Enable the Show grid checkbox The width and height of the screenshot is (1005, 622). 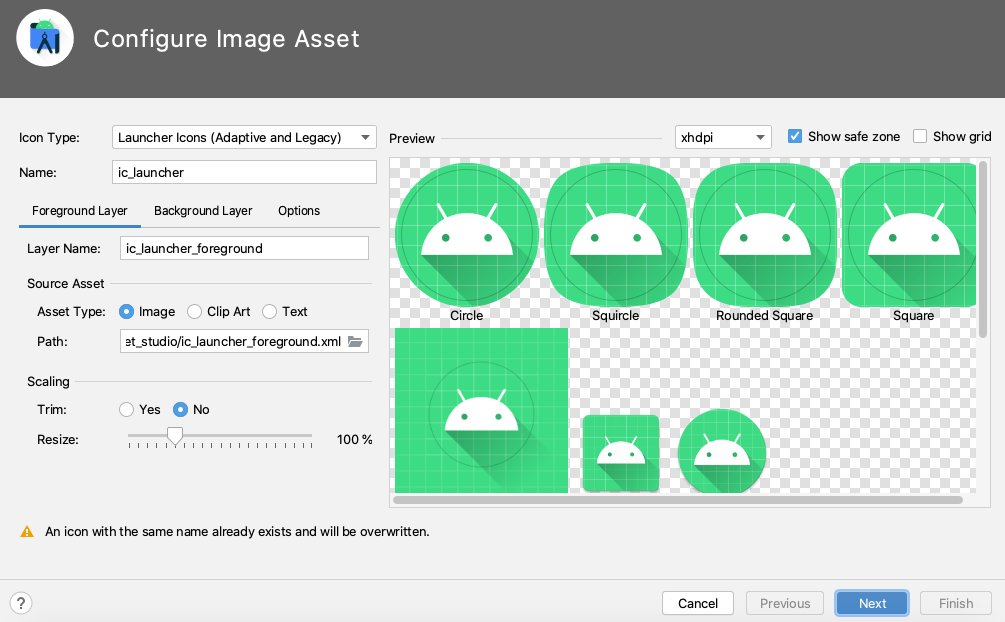click(920, 136)
